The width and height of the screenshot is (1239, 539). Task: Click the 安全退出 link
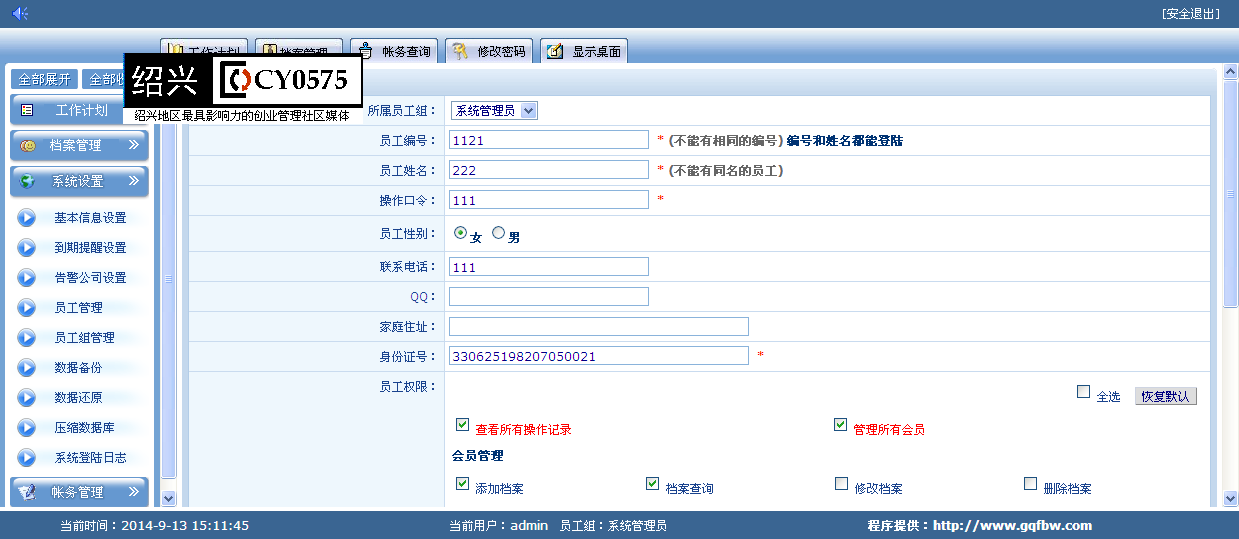click(x=1191, y=14)
